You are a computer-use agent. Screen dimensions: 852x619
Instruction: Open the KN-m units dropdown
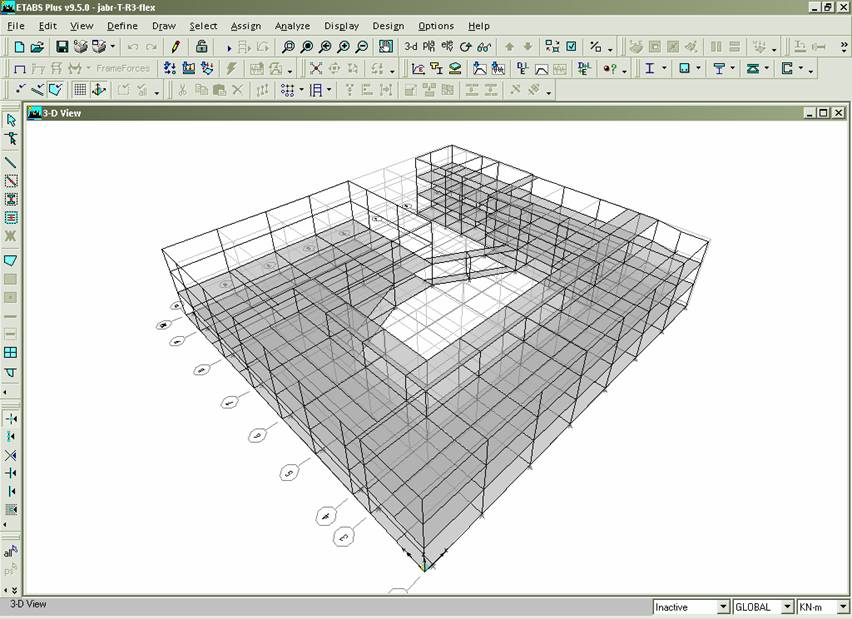point(843,607)
